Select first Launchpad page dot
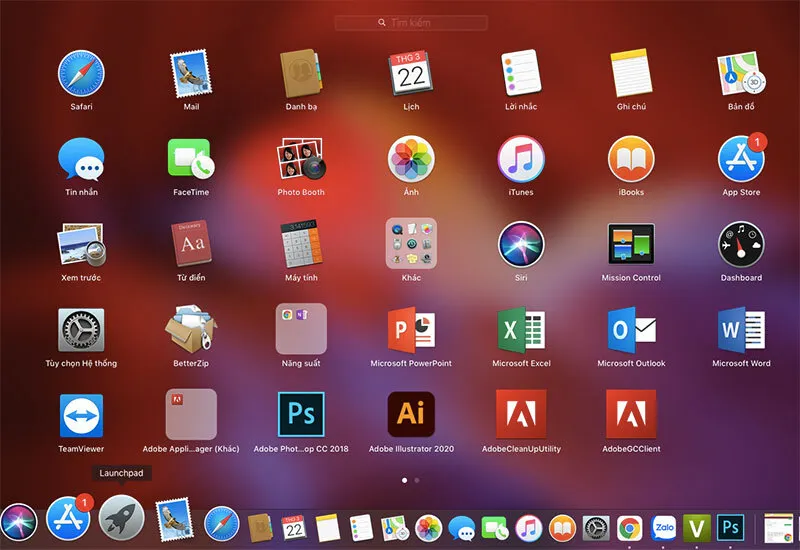Screen dimensions: 800x550 coord(405,480)
